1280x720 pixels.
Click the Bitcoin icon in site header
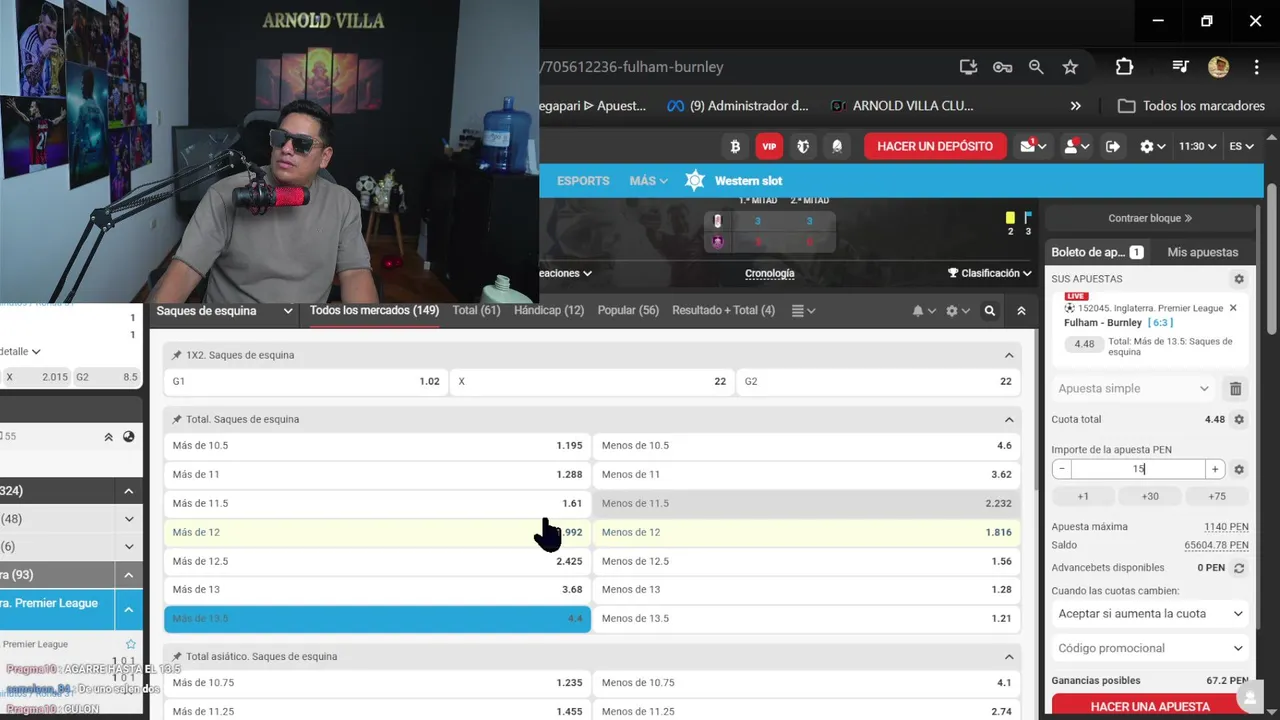pyautogui.click(x=735, y=146)
